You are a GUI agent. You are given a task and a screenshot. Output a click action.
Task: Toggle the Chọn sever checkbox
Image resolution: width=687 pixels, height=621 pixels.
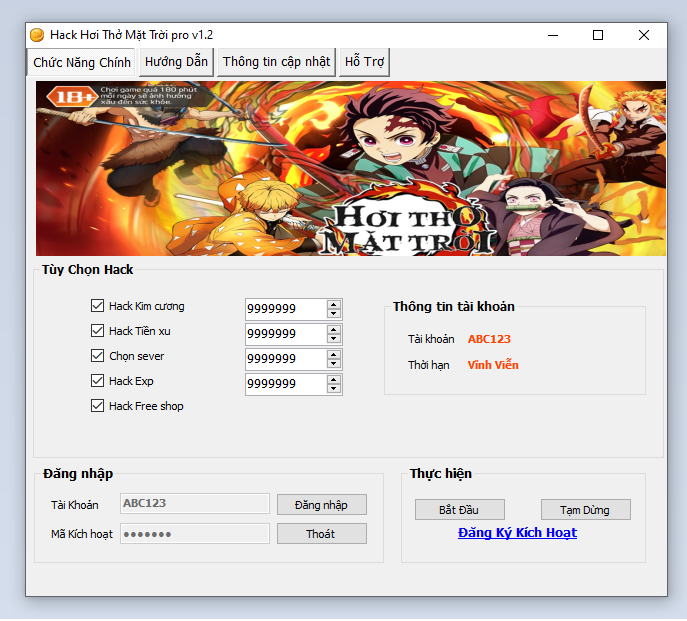98,356
